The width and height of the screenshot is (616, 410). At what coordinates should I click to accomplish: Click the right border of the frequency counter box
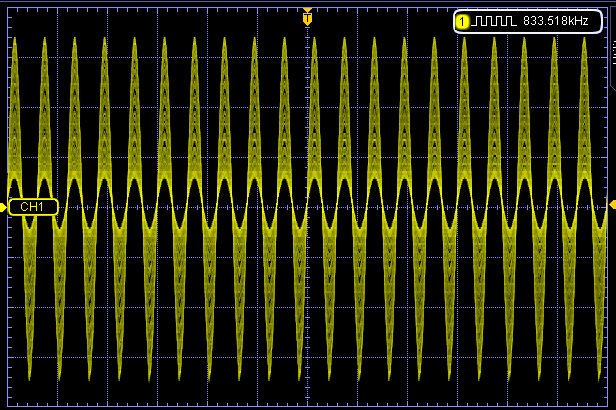(x=602, y=20)
